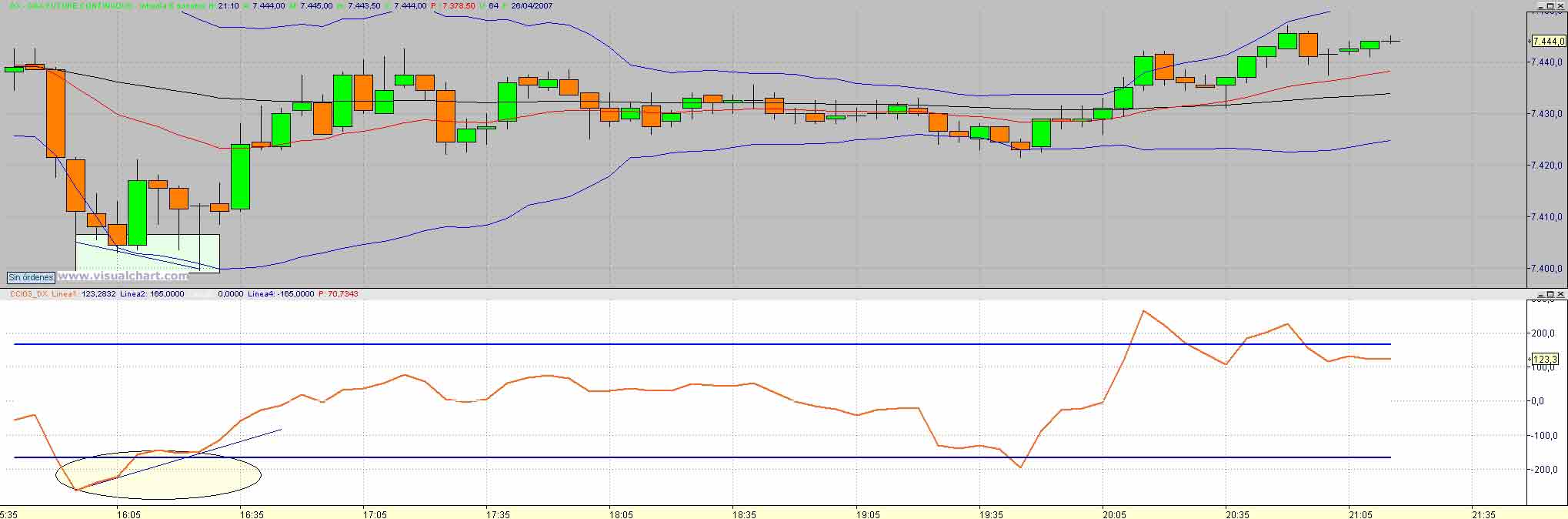Click the 'H: 21:10' time in header

[x=224, y=5]
